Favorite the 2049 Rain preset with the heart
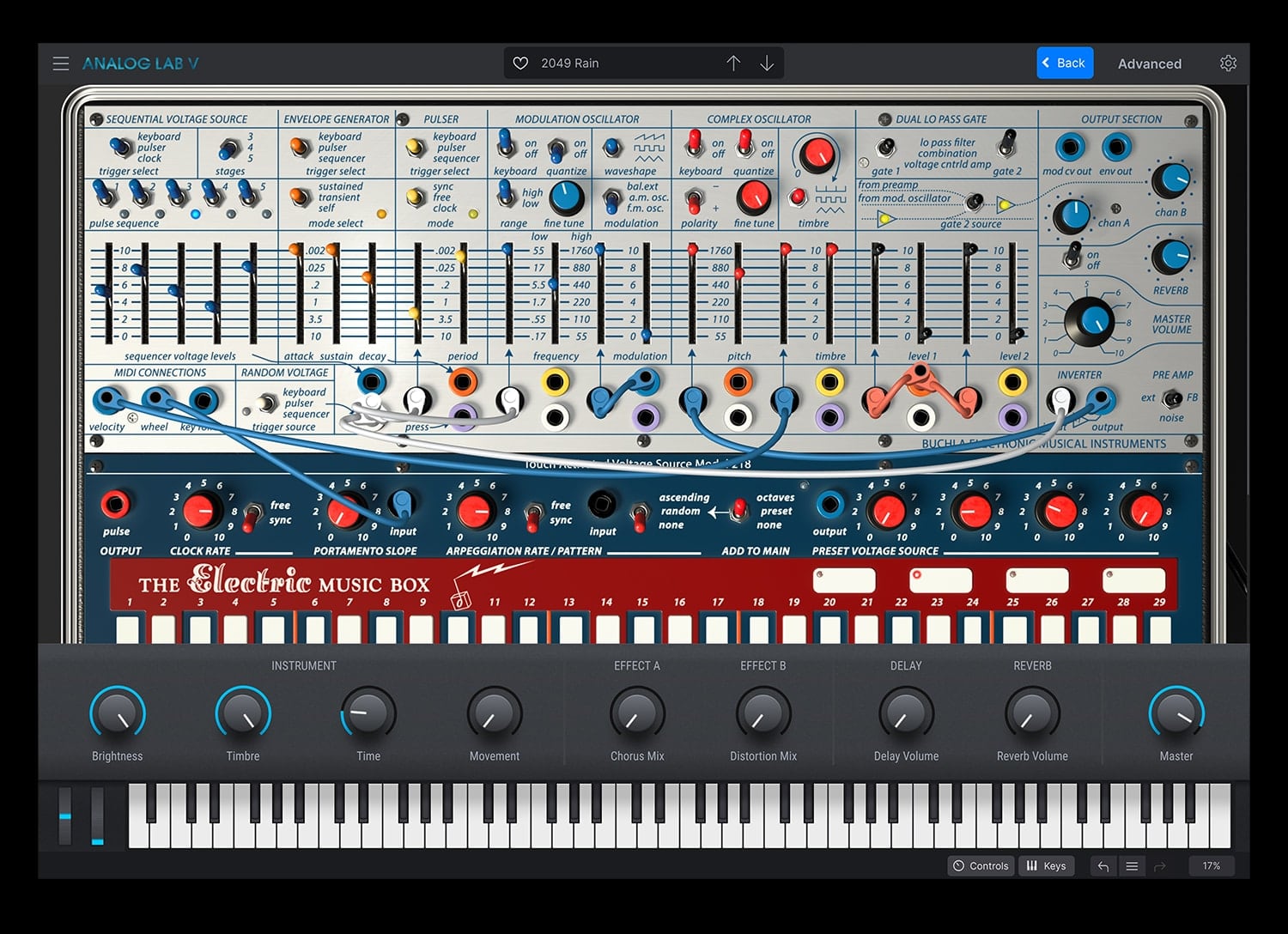1288x934 pixels. [x=520, y=64]
